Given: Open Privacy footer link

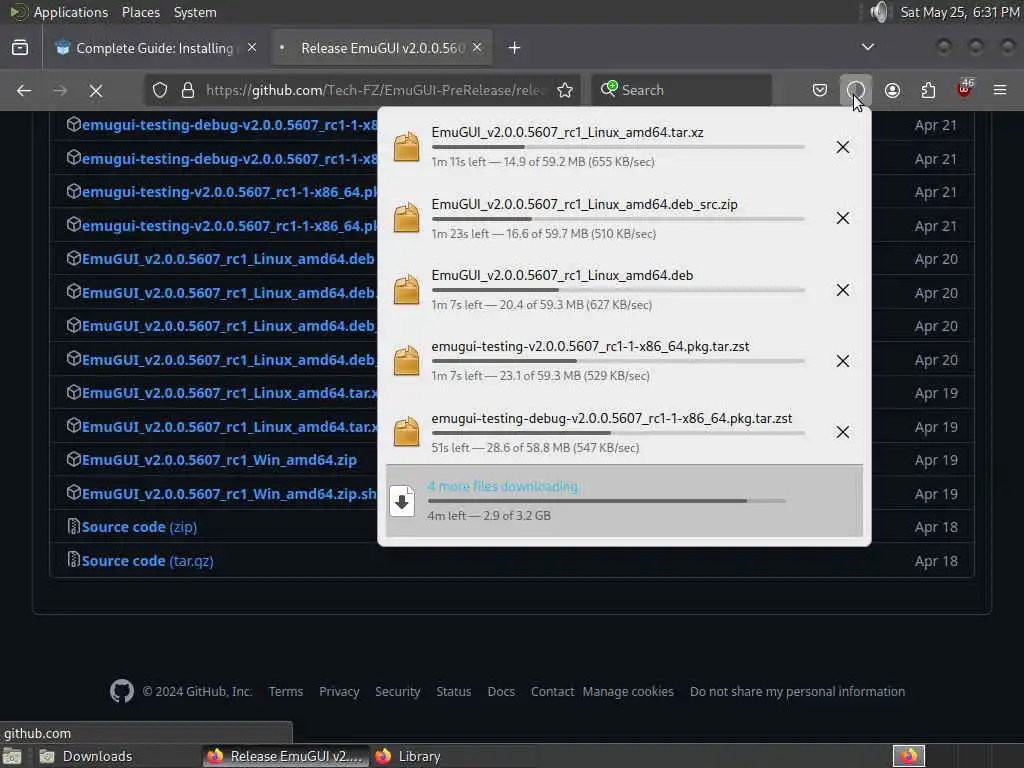Looking at the screenshot, I should [x=339, y=692].
